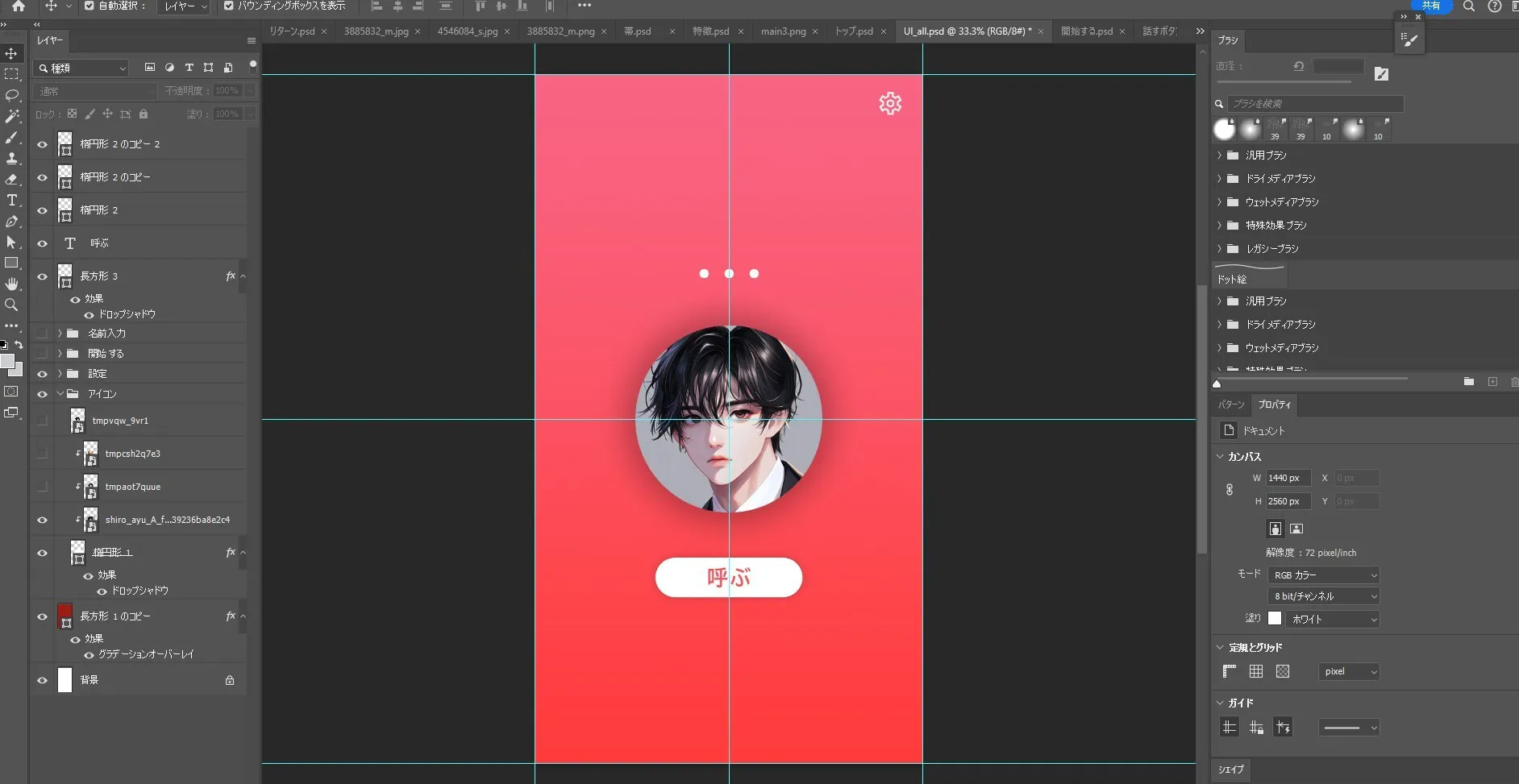This screenshot has height=784, width=1519.
Task: Toggle the grid icon in Properties panel
Action: tap(1256, 671)
